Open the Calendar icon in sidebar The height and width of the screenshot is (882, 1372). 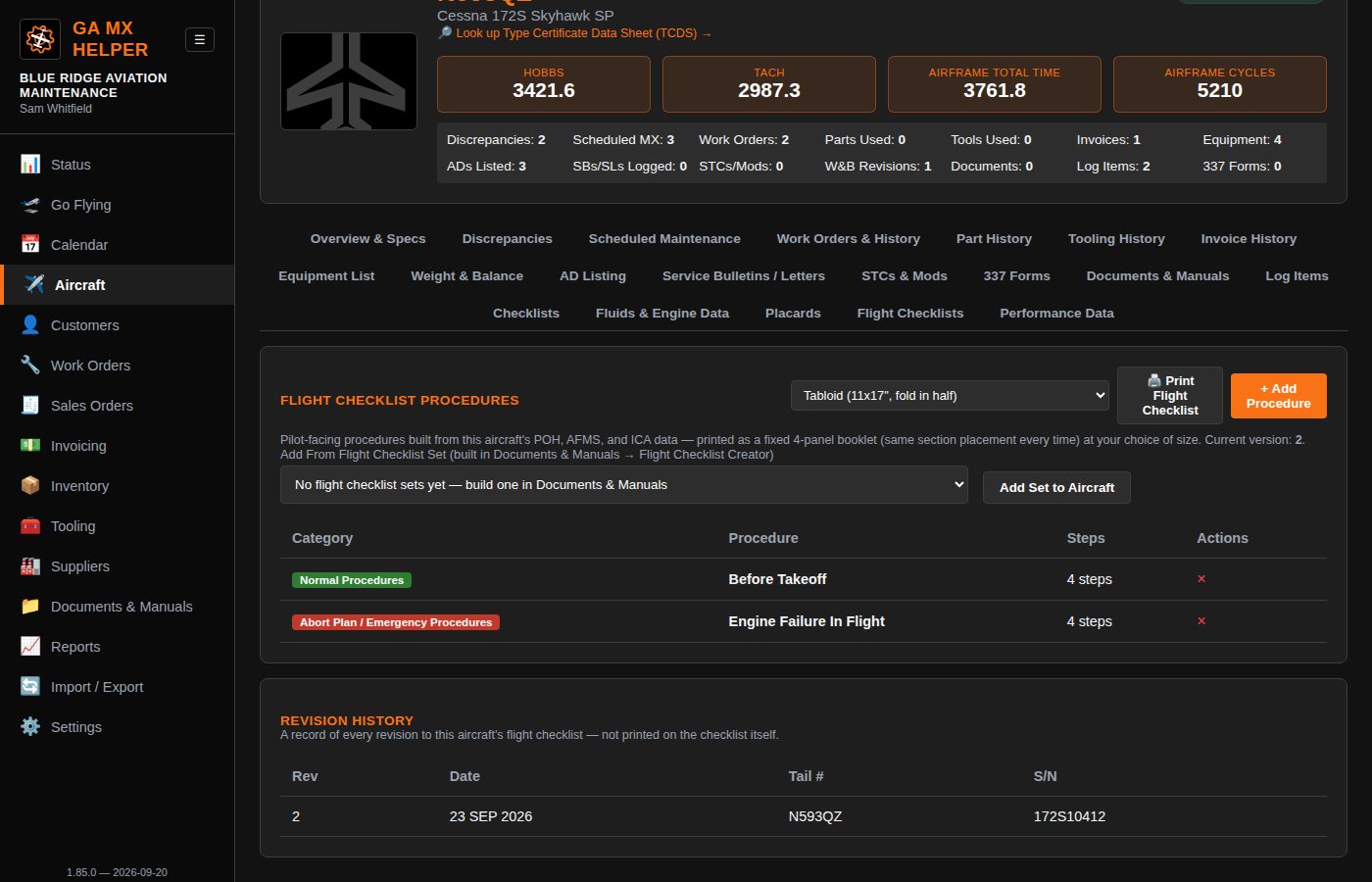[30, 245]
